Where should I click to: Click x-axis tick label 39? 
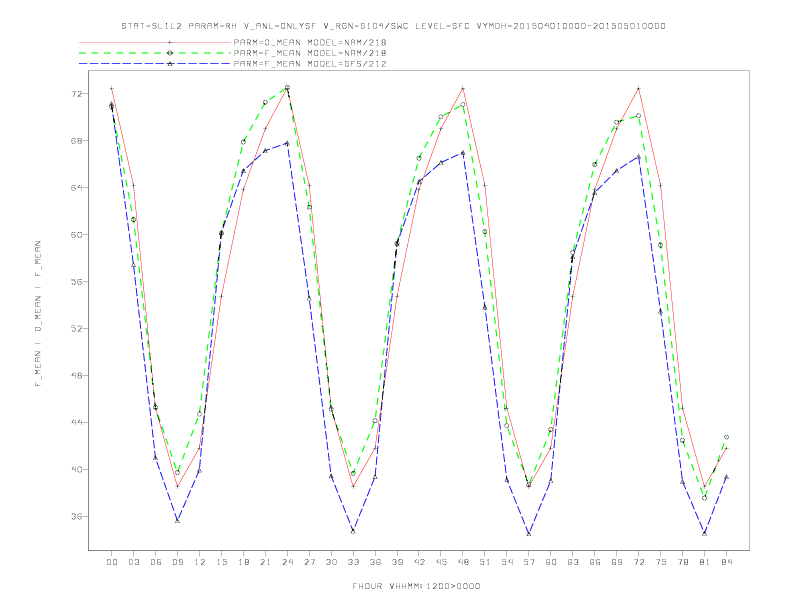tap(397, 562)
